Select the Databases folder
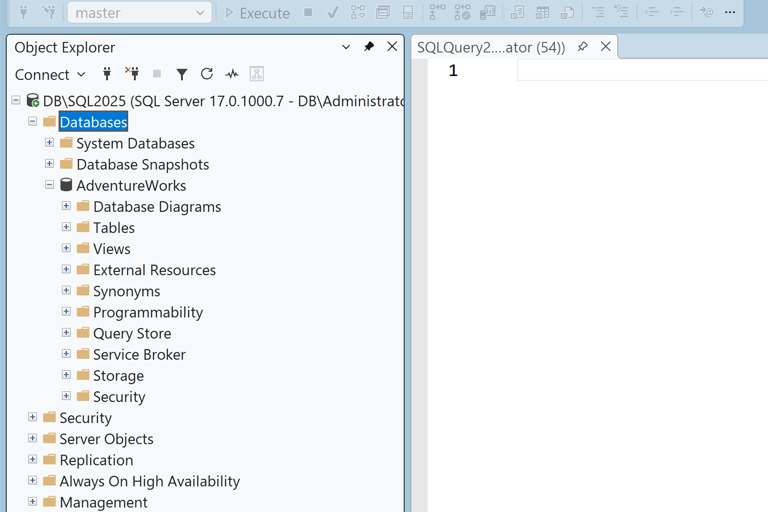Image resolution: width=768 pixels, height=512 pixels. [x=94, y=122]
